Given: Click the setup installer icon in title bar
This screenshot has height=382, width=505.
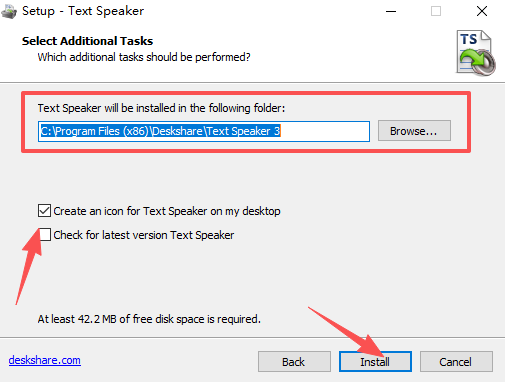Looking at the screenshot, I should [9, 11].
